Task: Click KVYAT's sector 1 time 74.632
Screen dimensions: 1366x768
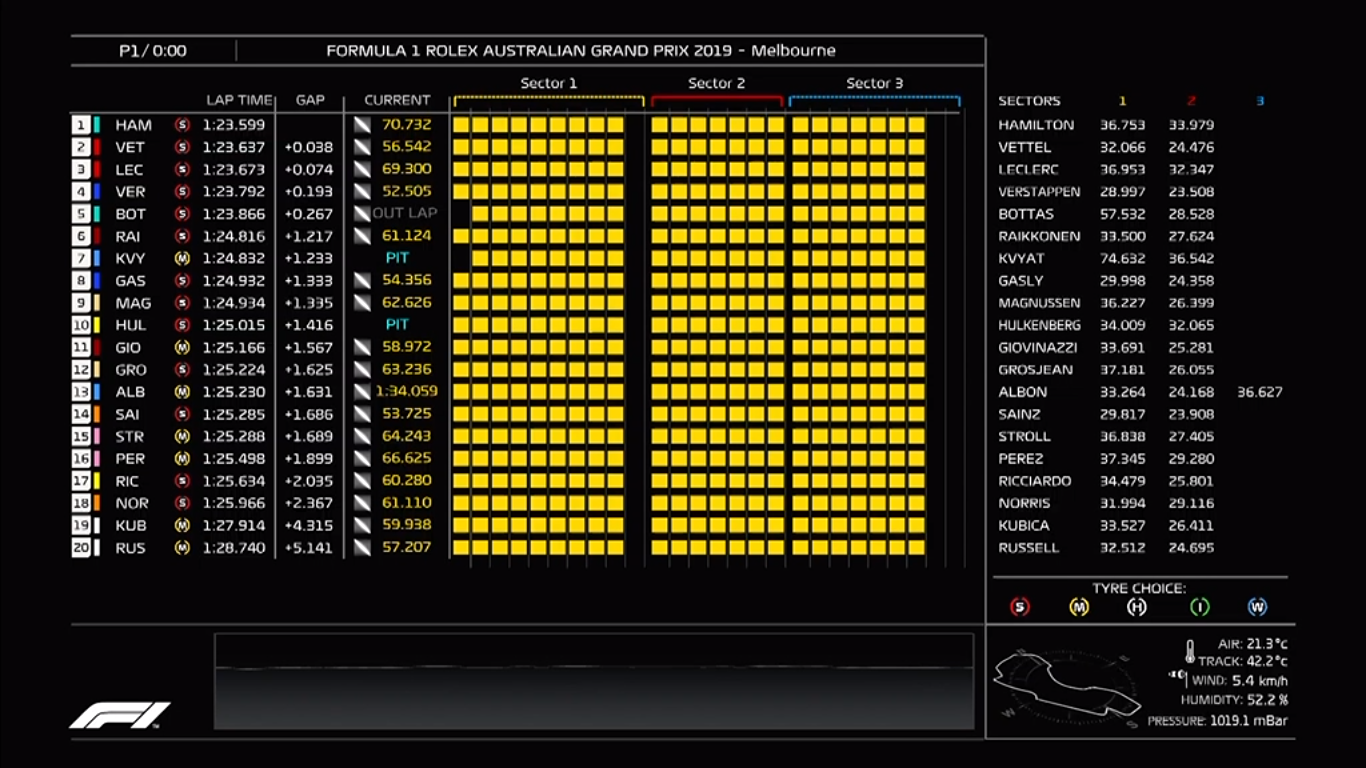Action: click(x=1124, y=258)
